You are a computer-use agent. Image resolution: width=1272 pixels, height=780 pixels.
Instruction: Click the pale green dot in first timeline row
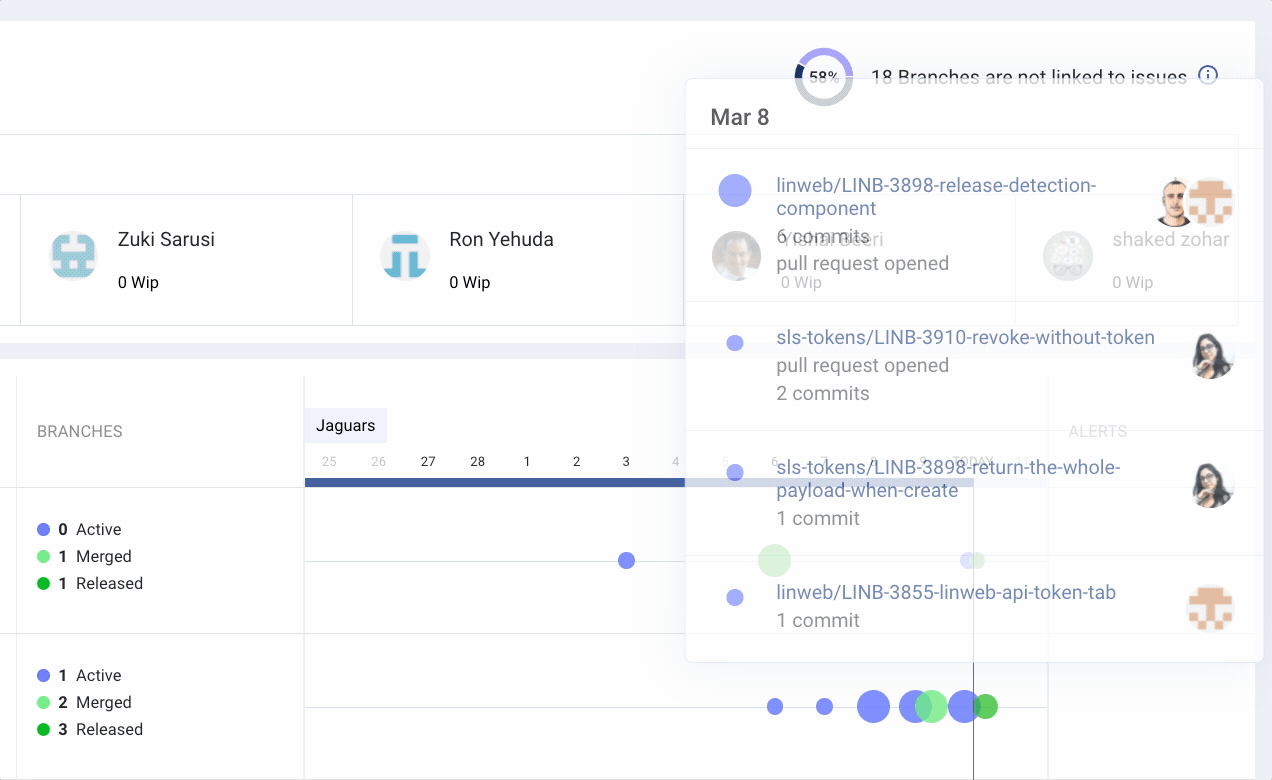774,560
